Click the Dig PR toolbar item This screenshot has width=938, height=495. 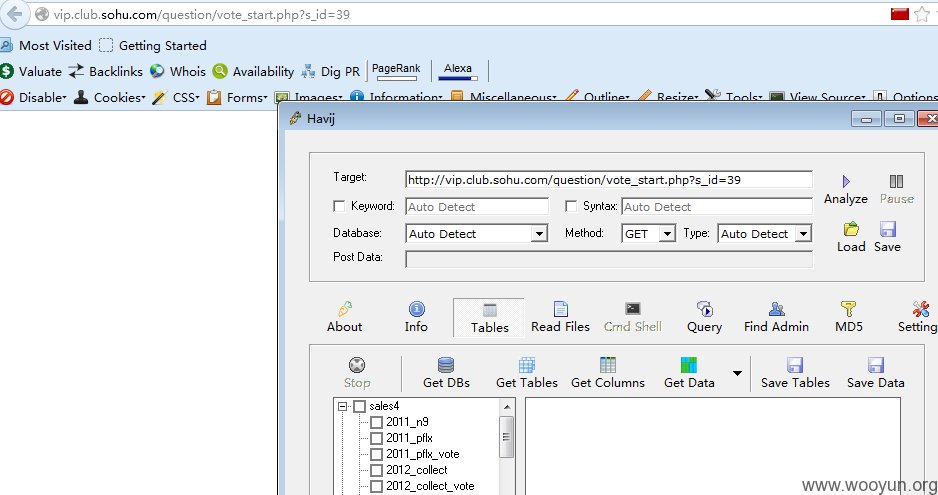tap(331, 71)
